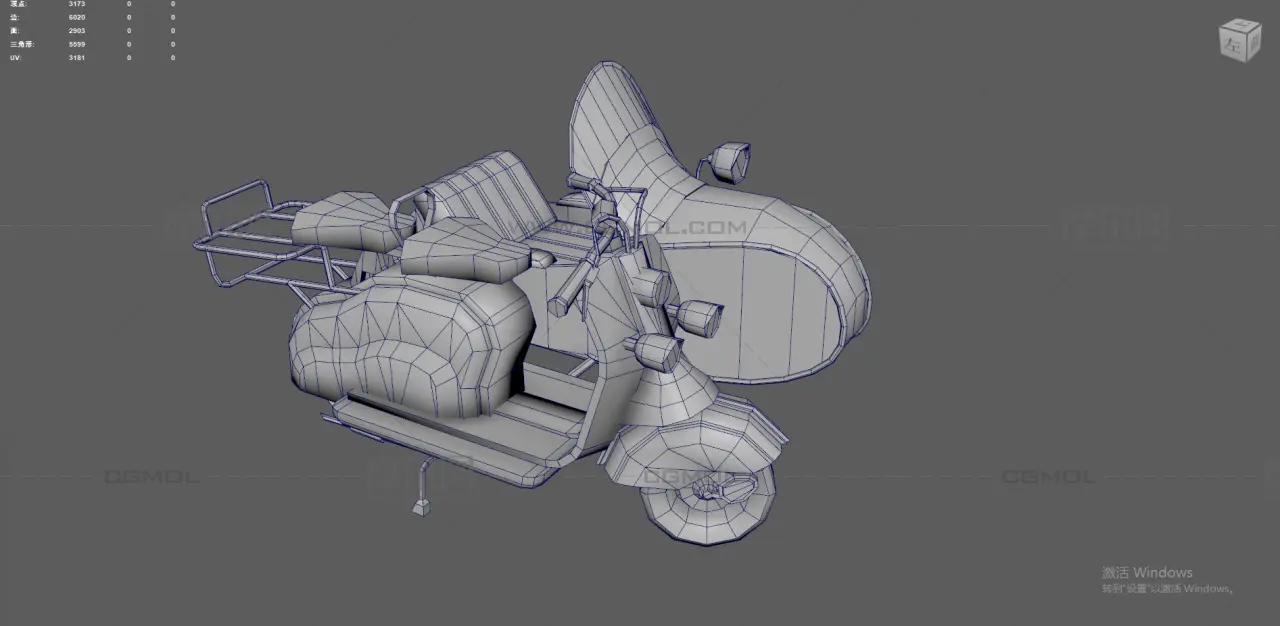Click the edge count value 6020
The width and height of the screenshot is (1280, 626).
click(76, 17)
